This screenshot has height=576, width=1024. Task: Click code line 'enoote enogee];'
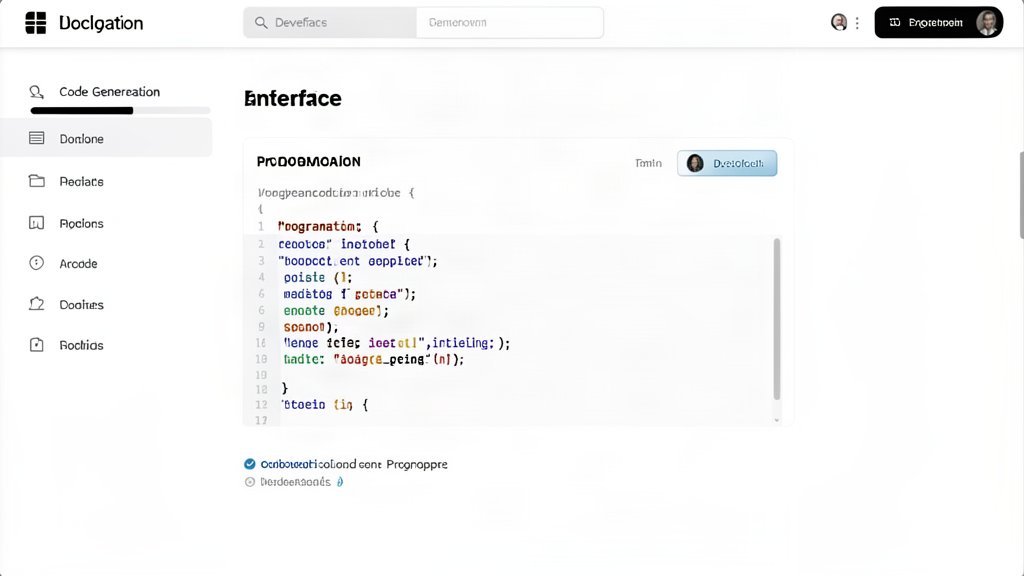pyautogui.click(x=336, y=311)
